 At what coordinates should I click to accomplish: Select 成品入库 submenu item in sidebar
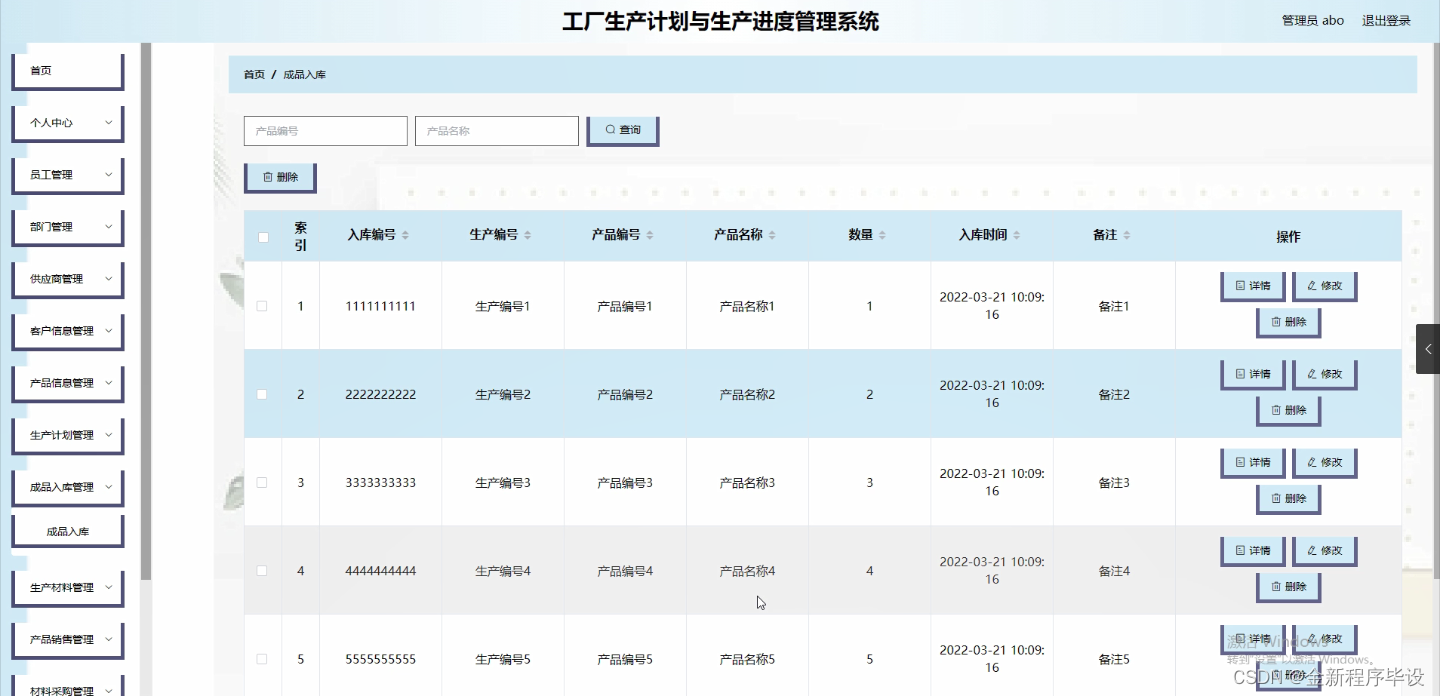[67, 530]
